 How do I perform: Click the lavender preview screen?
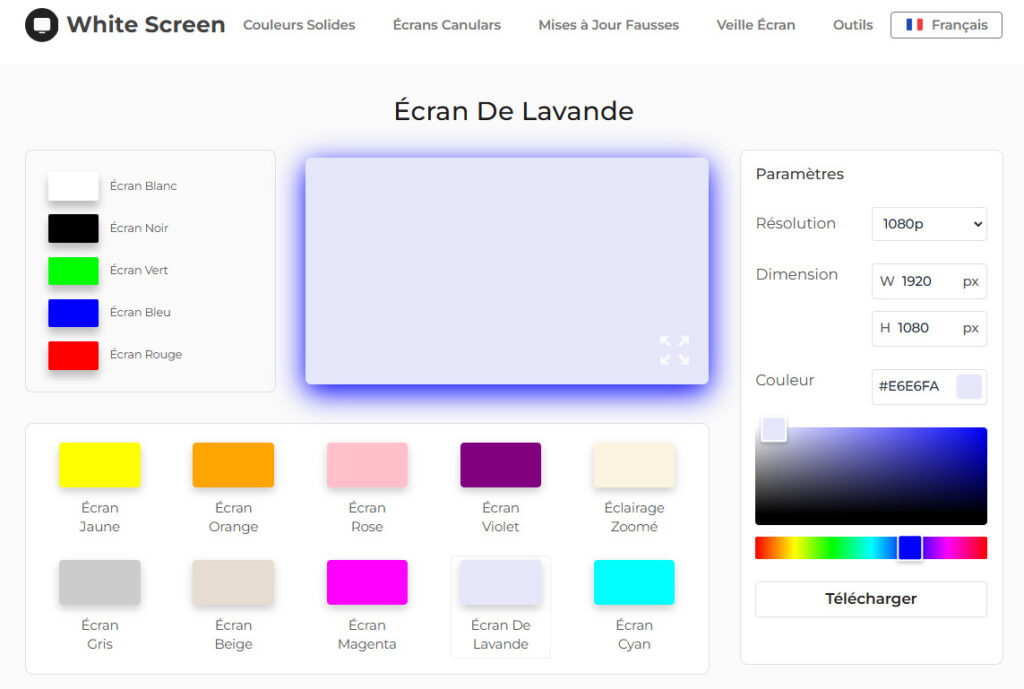point(506,260)
